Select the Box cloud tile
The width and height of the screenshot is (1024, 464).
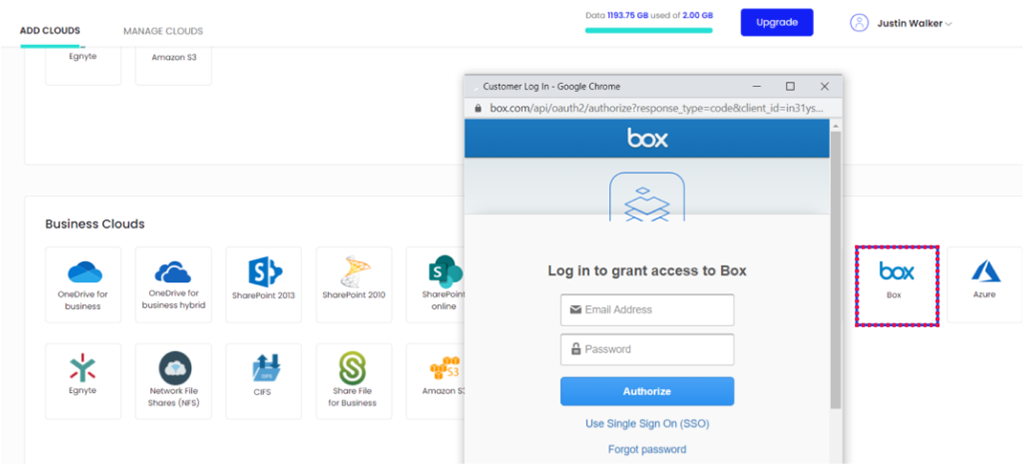[897, 286]
